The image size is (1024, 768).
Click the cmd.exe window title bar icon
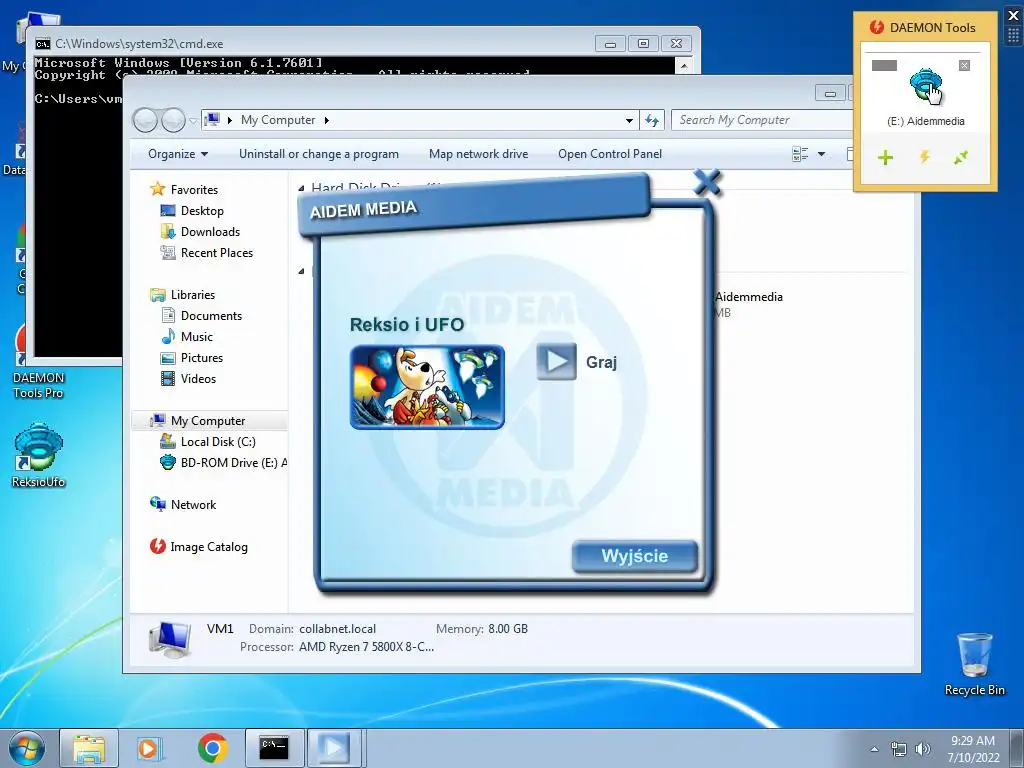(43, 44)
